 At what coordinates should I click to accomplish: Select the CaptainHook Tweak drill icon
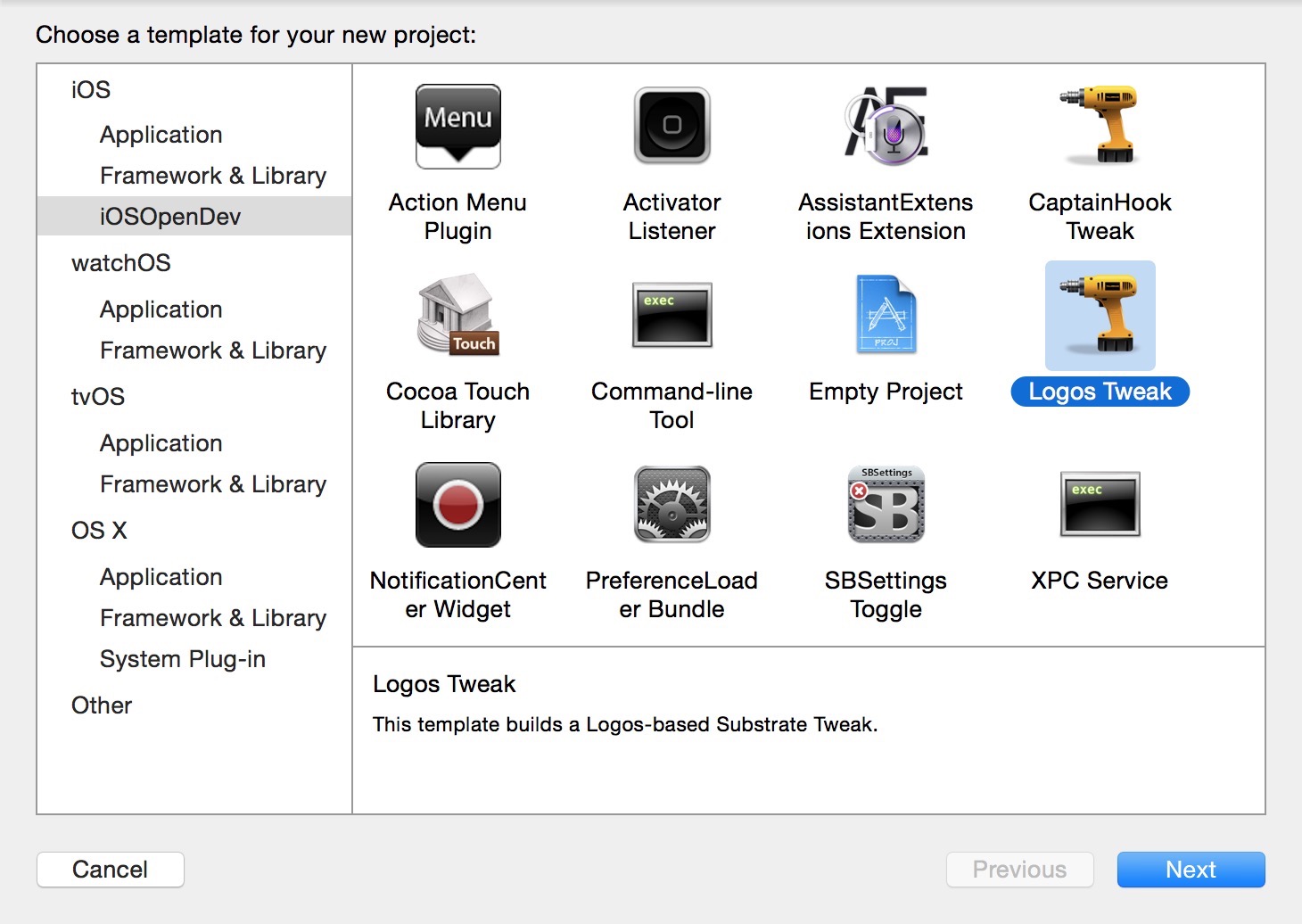(x=1100, y=125)
